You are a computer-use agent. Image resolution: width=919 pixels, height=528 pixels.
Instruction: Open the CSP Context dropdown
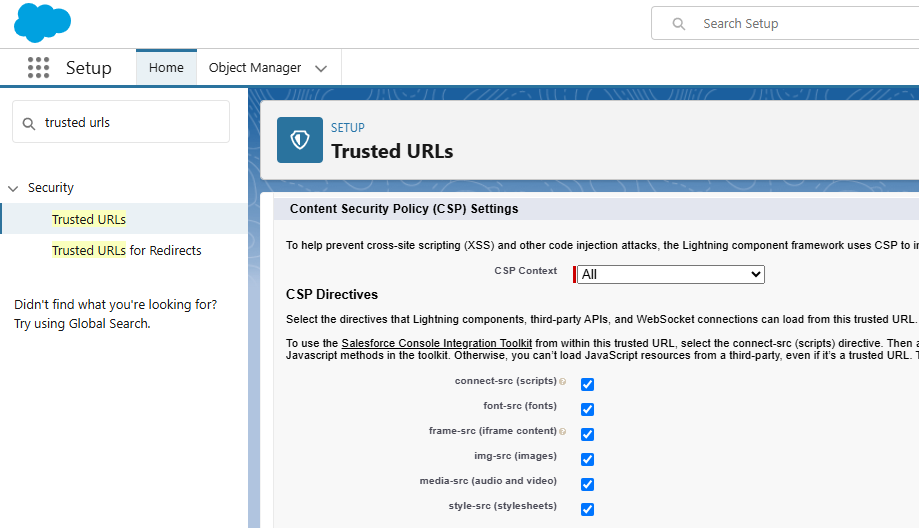pyautogui.click(x=670, y=274)
